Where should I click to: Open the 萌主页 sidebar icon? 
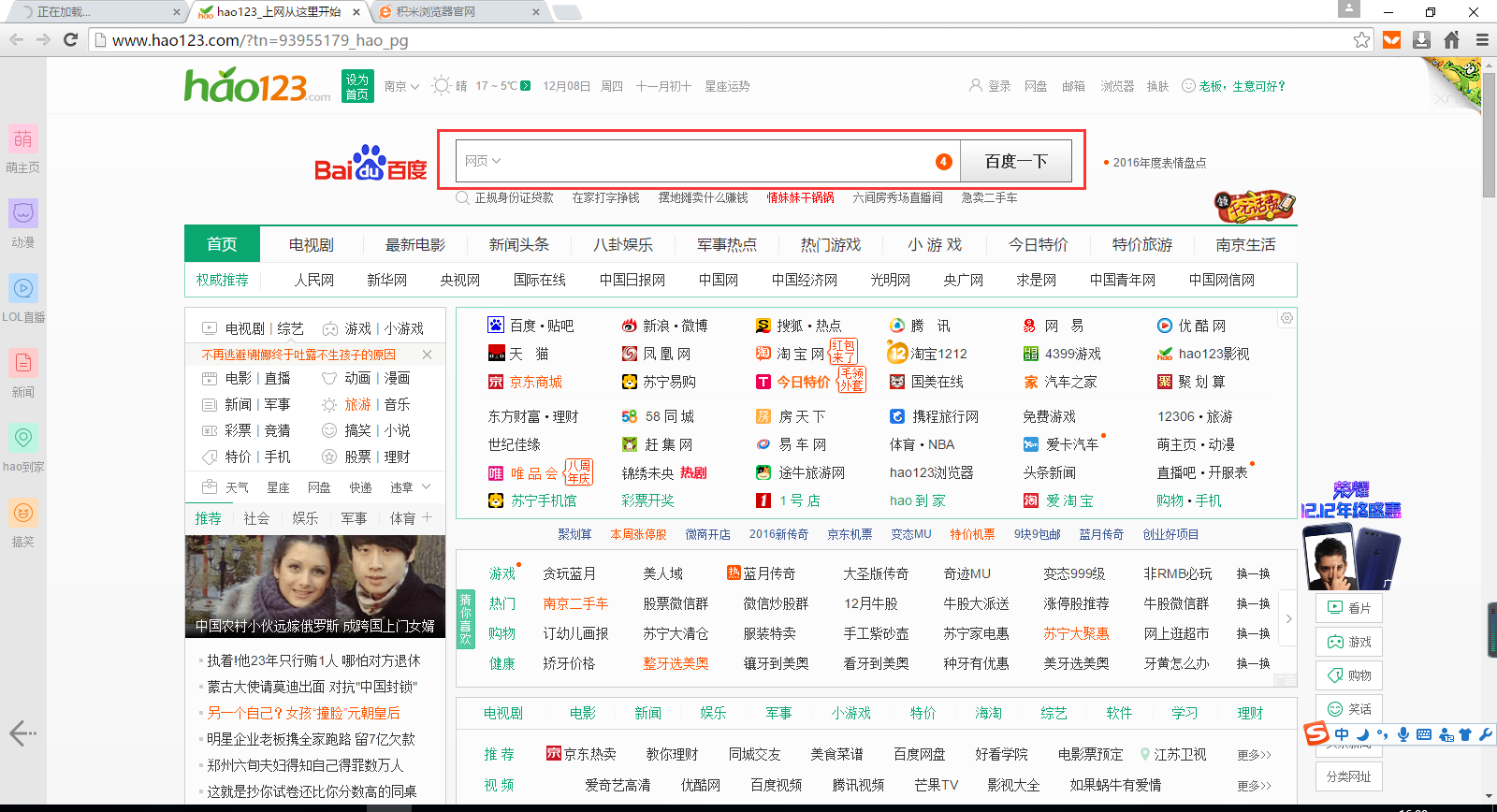[x=23, y=138]
